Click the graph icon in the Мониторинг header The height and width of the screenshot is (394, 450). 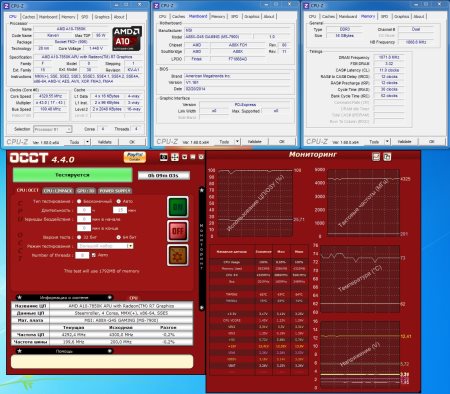(x=376, y=156)
